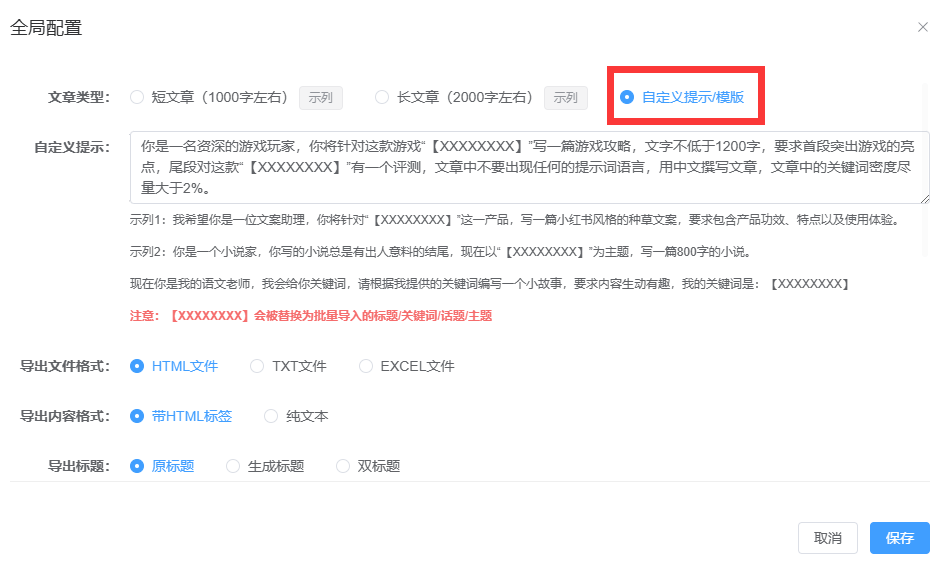Viewport: 948px width, 573px height.
Task: Click the red 注意 warning text
Action: coord(311,316)
